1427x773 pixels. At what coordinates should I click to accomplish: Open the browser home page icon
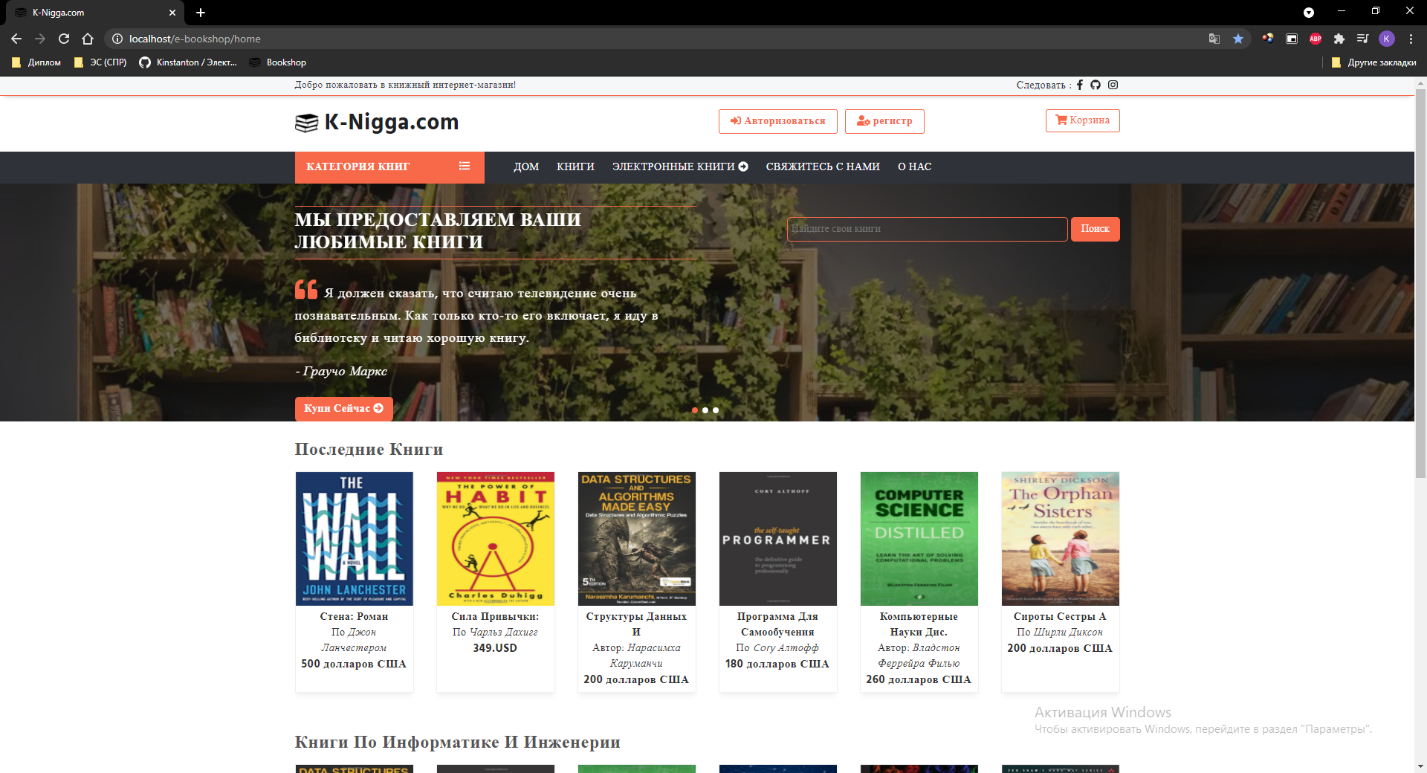[88, 39]
